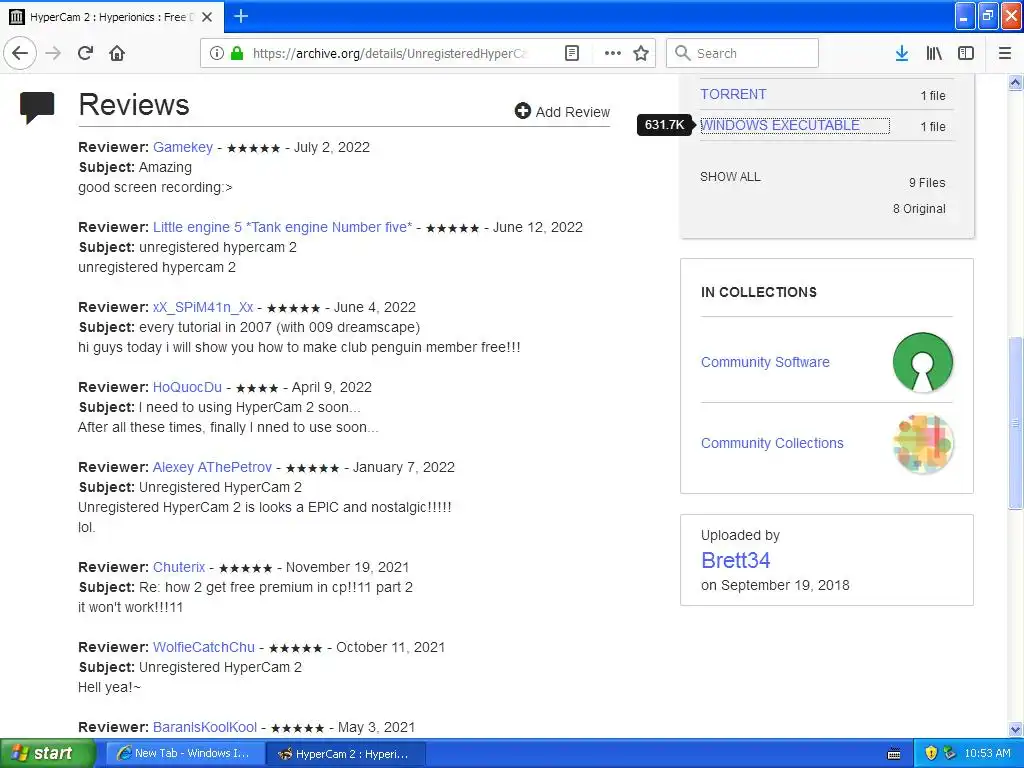This screenshot has width=1024, height=768.
Task: Open the Library toolbar icon
Action: coord(934,53)
